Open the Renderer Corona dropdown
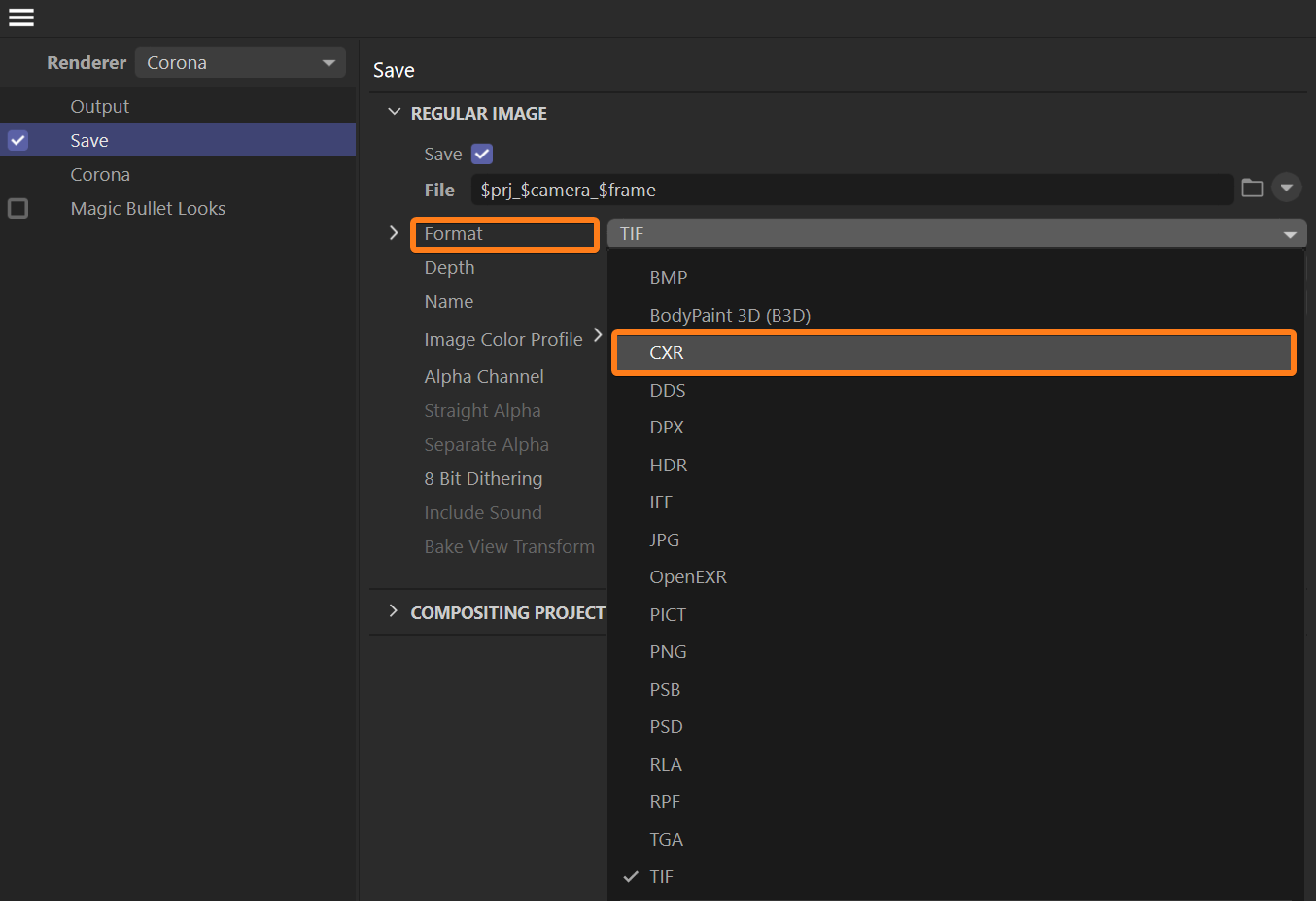This screenshot has width=1316, height=901. [x=240, y=62]
